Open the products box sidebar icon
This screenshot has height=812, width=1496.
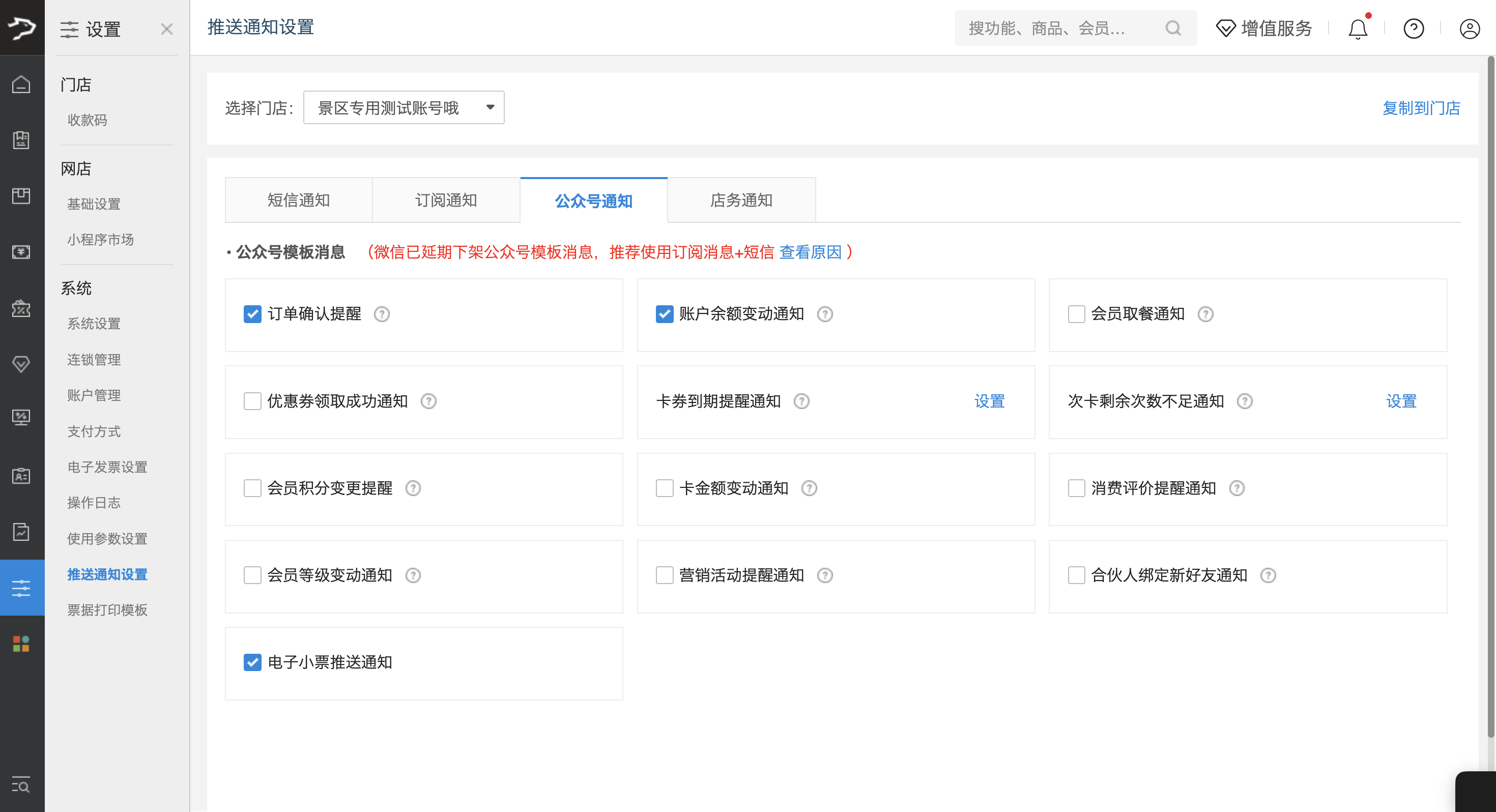21,196
